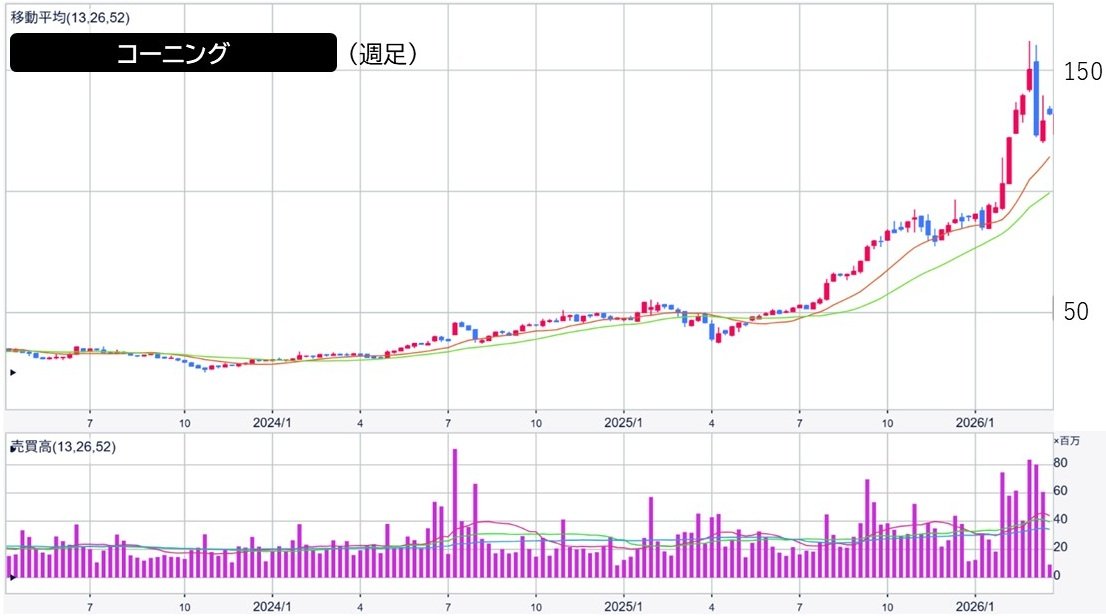Click the green moving average line's right end
The image size is (1106, 616).
click(x=1048, y=193)
